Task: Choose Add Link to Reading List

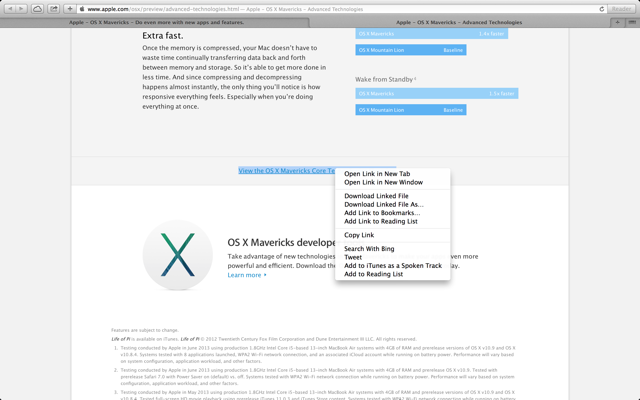Action: [x=393, y=222]
